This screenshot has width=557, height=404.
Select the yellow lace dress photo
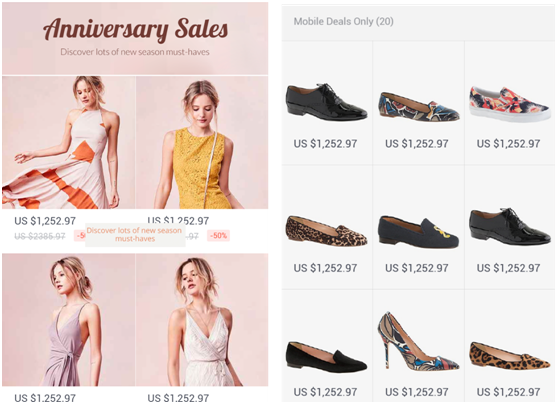pos(202,142)
